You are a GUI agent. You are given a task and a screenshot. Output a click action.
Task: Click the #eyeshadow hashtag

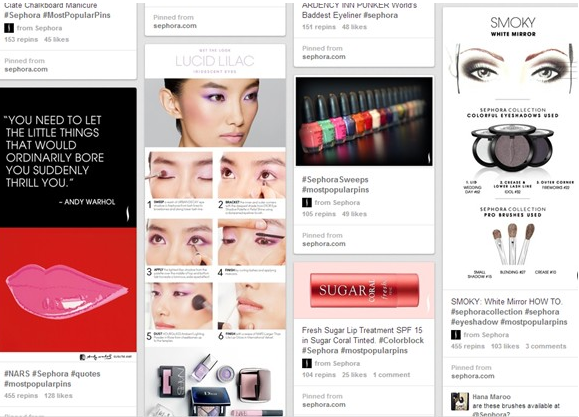[x=474, y=322]
